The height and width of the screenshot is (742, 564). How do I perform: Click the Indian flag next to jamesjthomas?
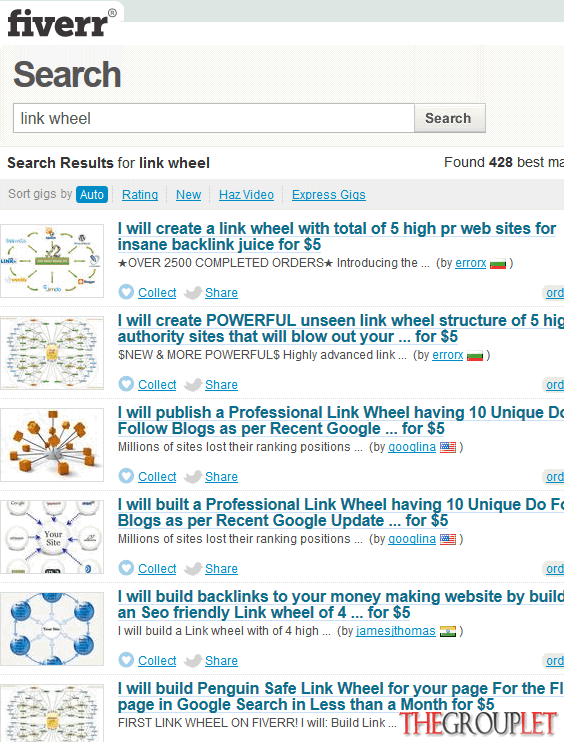click(448, 631)
